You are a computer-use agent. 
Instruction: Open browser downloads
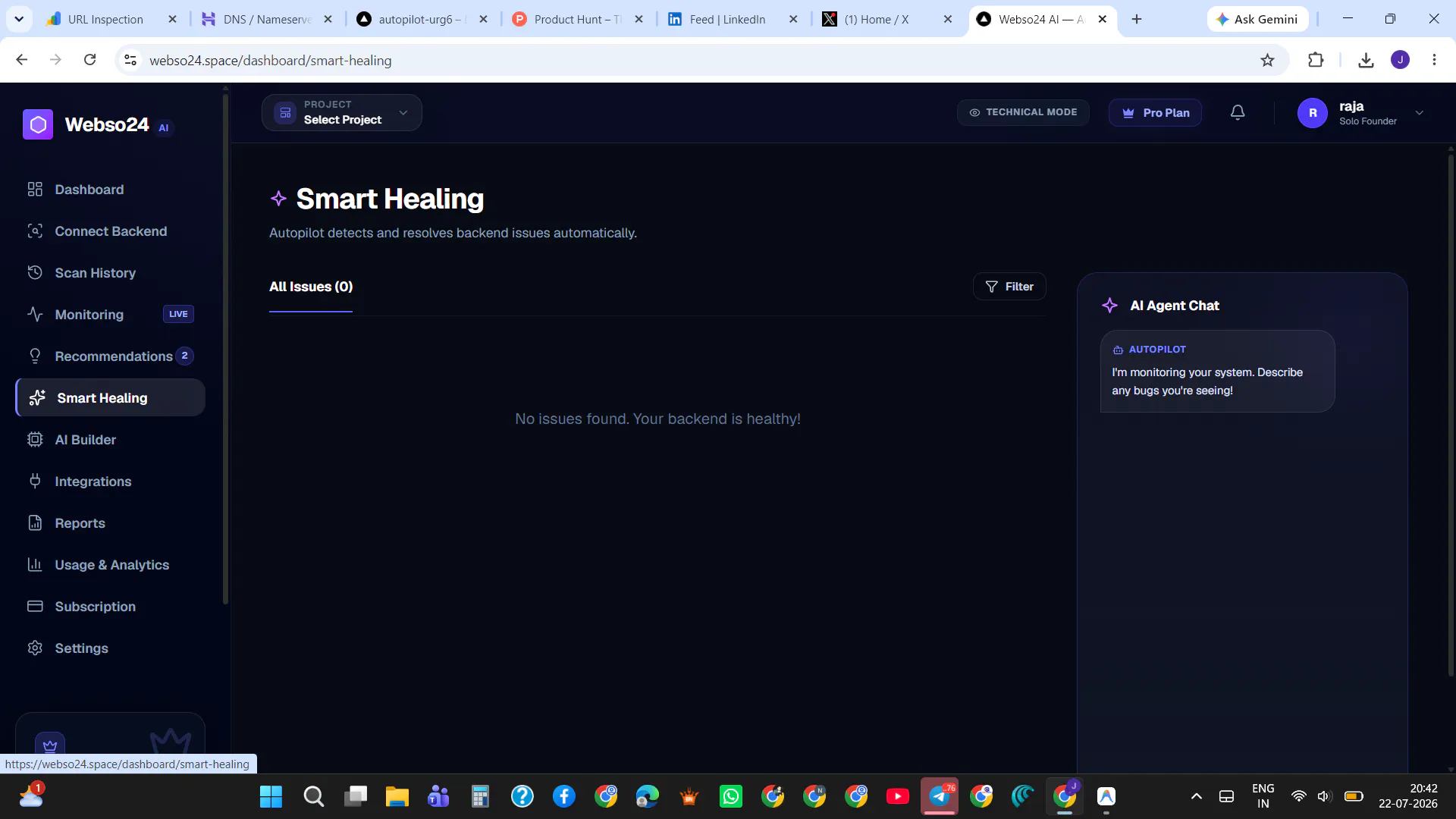1366,60
